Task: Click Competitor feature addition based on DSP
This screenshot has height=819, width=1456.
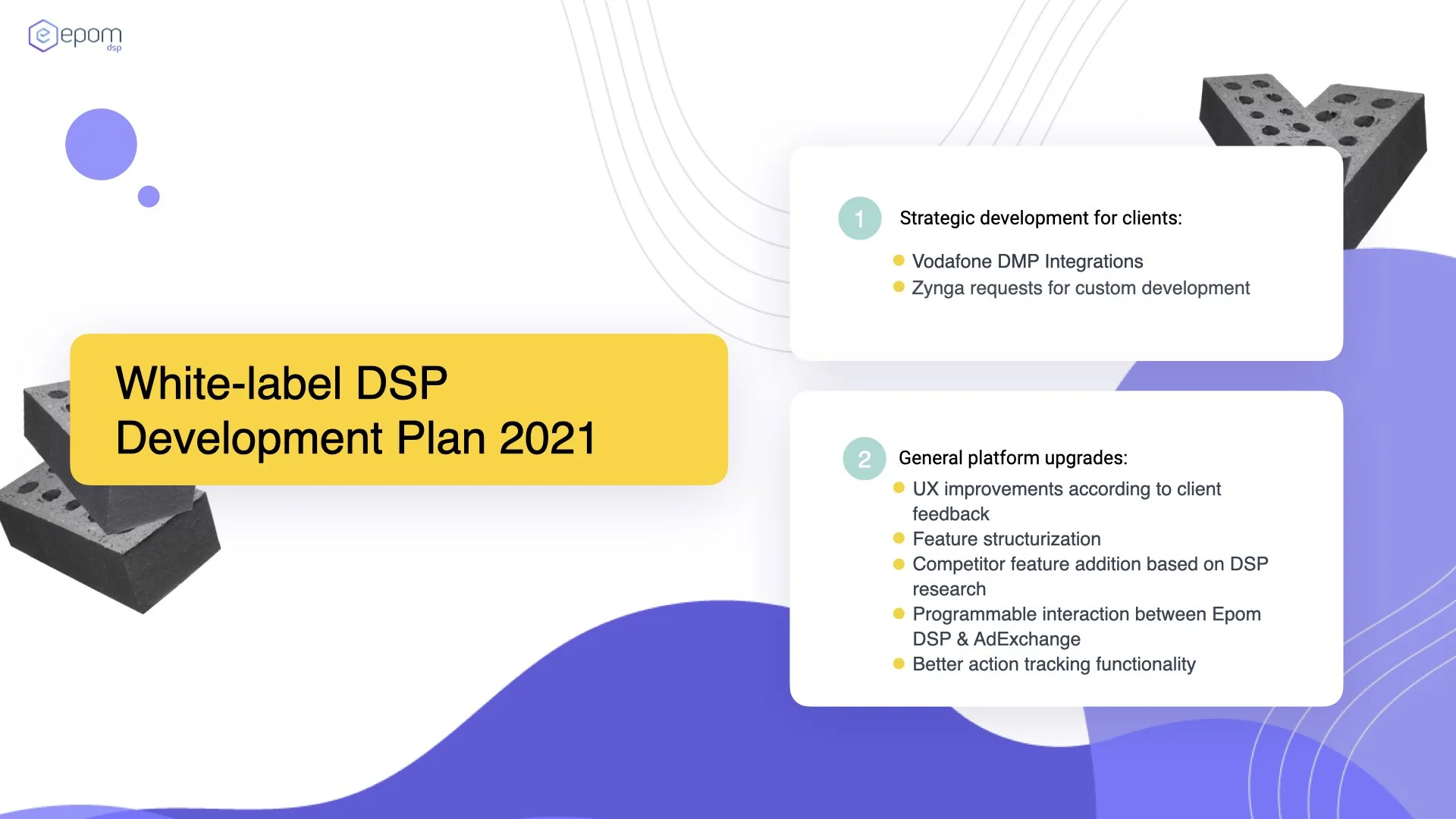Action: point(1090,564)
